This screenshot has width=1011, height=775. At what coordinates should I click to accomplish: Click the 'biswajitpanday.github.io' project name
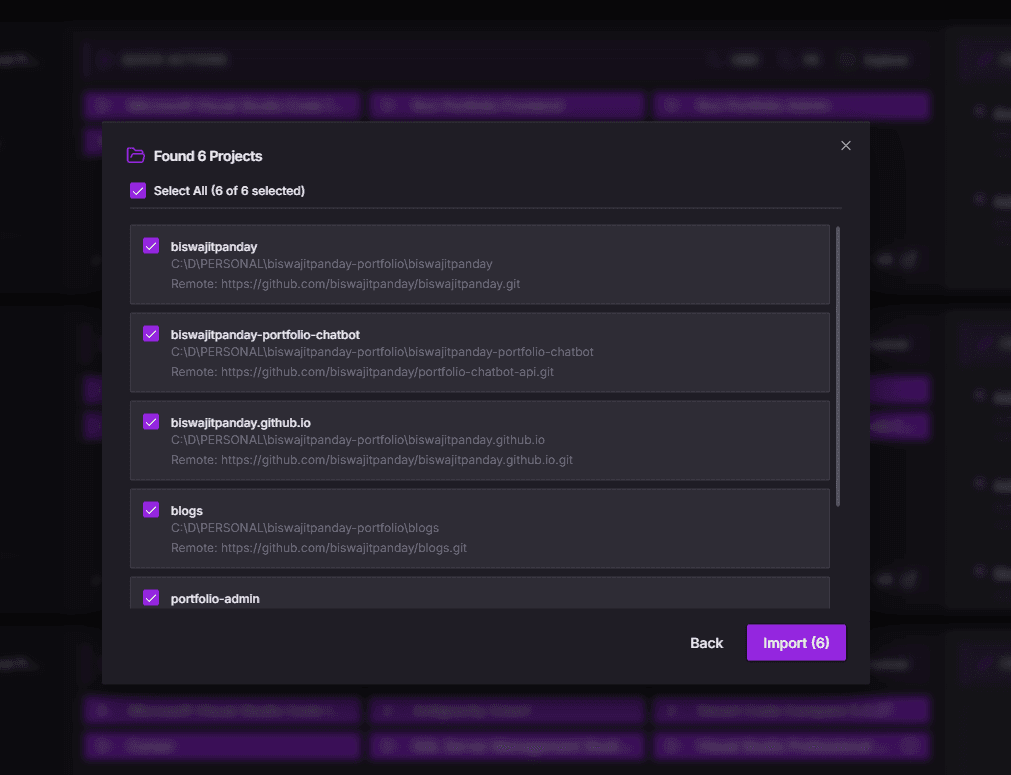coord(240,423)
